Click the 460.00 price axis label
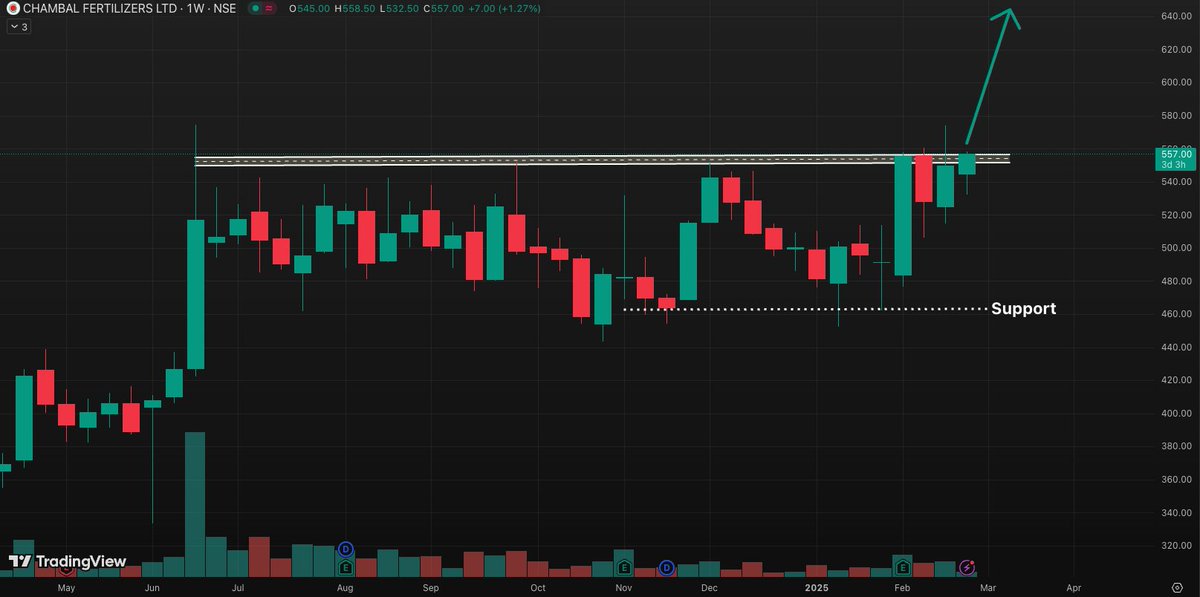 pyautogui.click(x=1175, y=314)
